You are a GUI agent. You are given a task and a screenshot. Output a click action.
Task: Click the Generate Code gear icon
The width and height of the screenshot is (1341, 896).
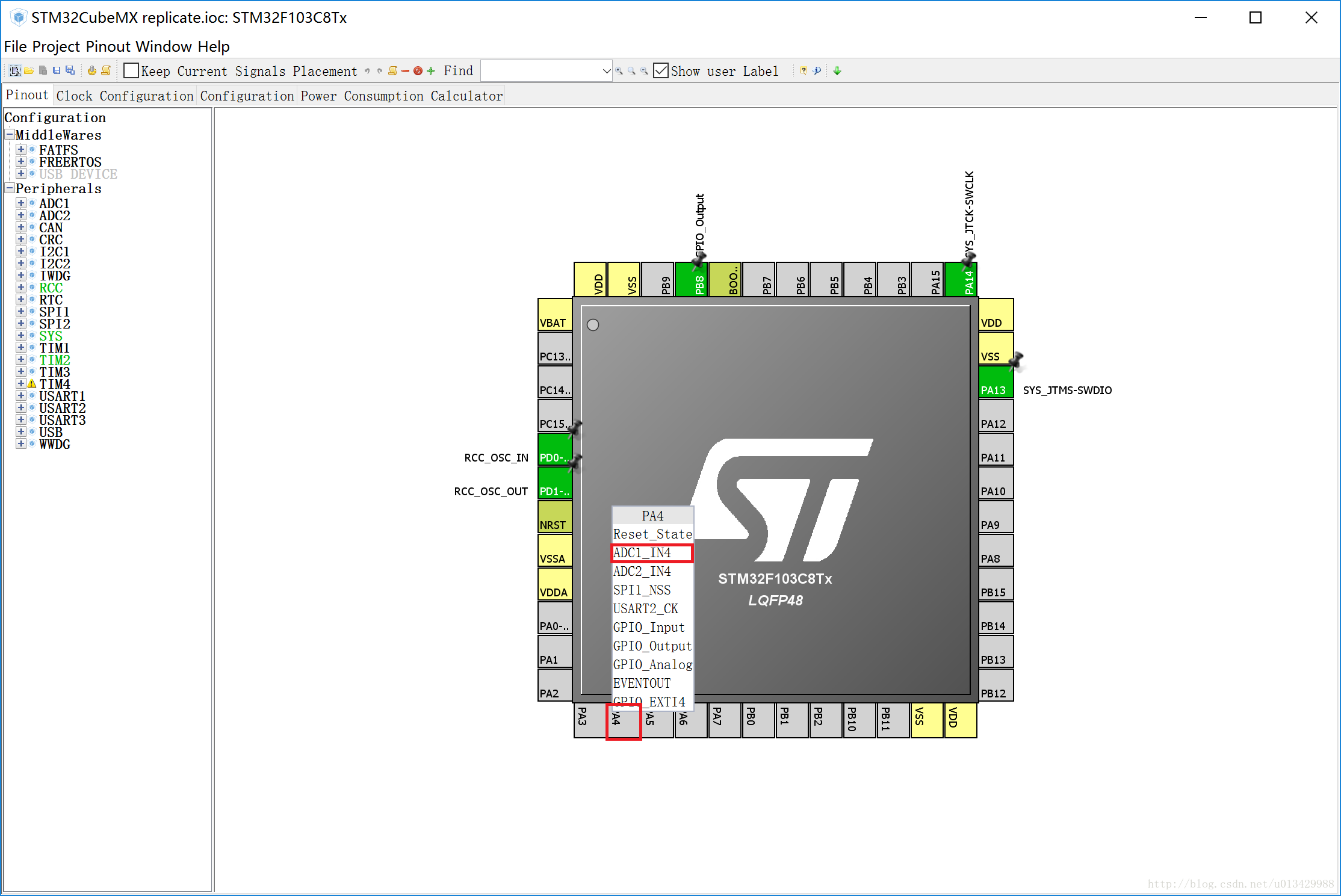pos(92,71)
